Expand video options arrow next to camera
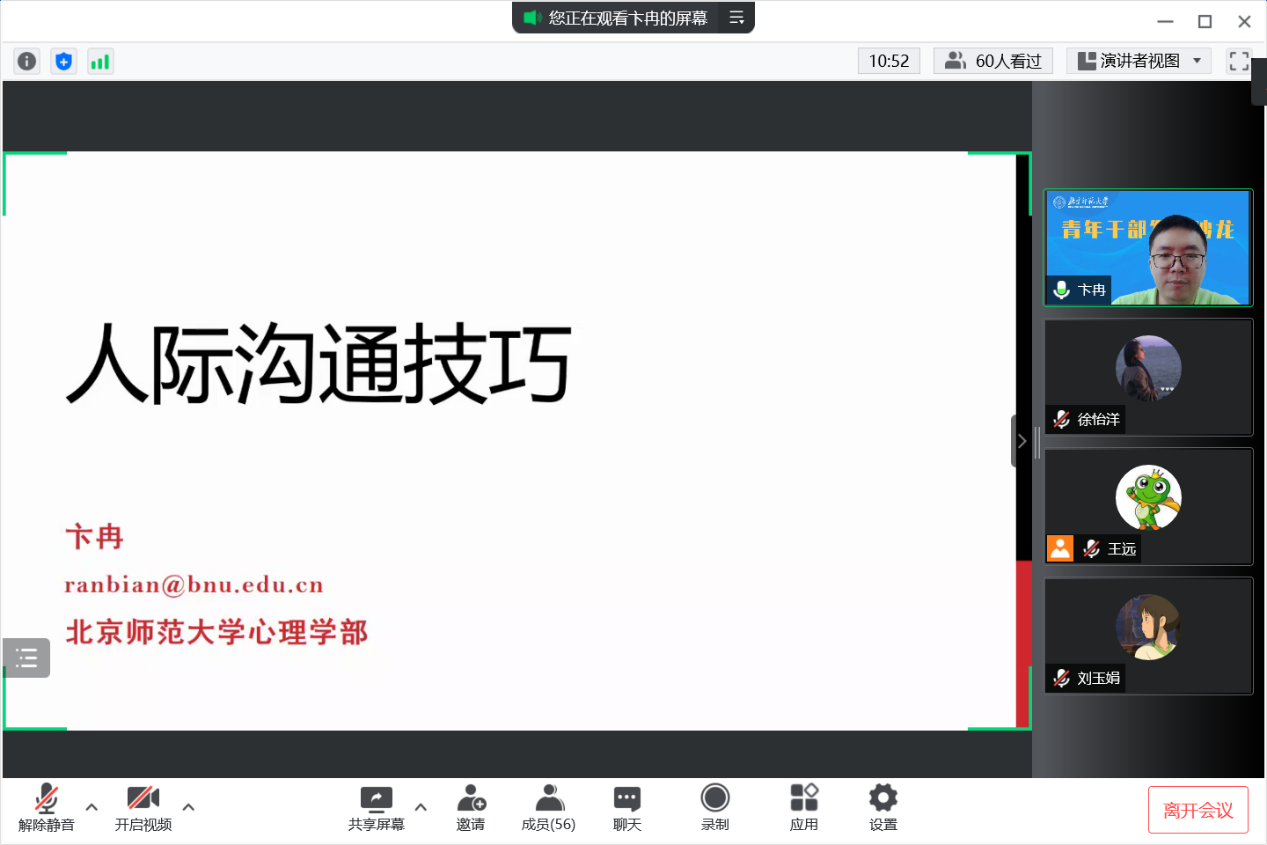 click(188, 807)
